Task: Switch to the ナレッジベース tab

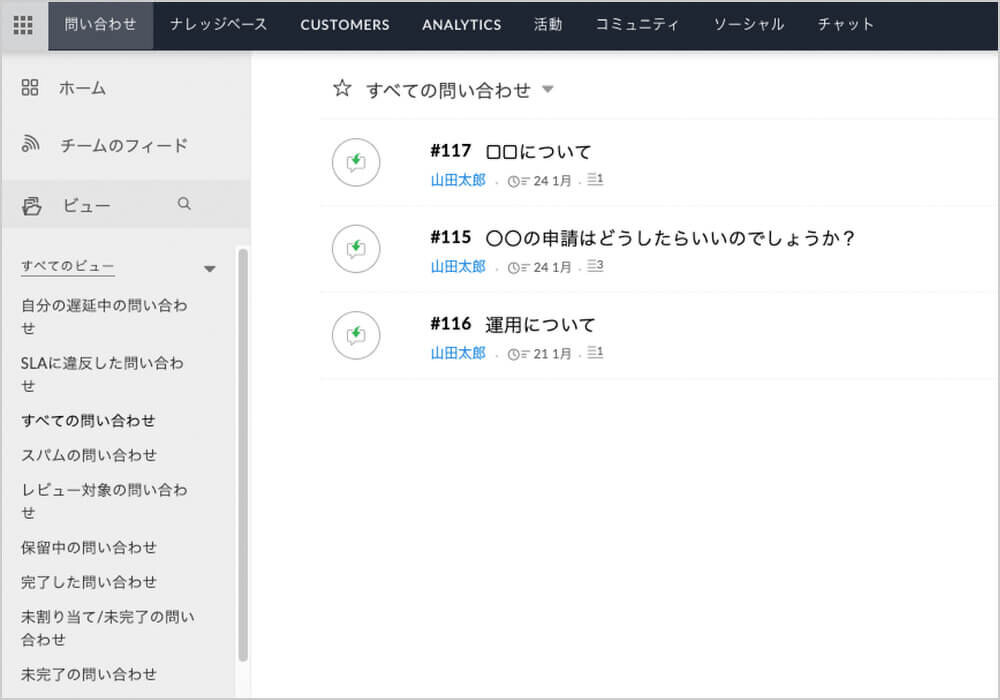Action: (218, 25)
